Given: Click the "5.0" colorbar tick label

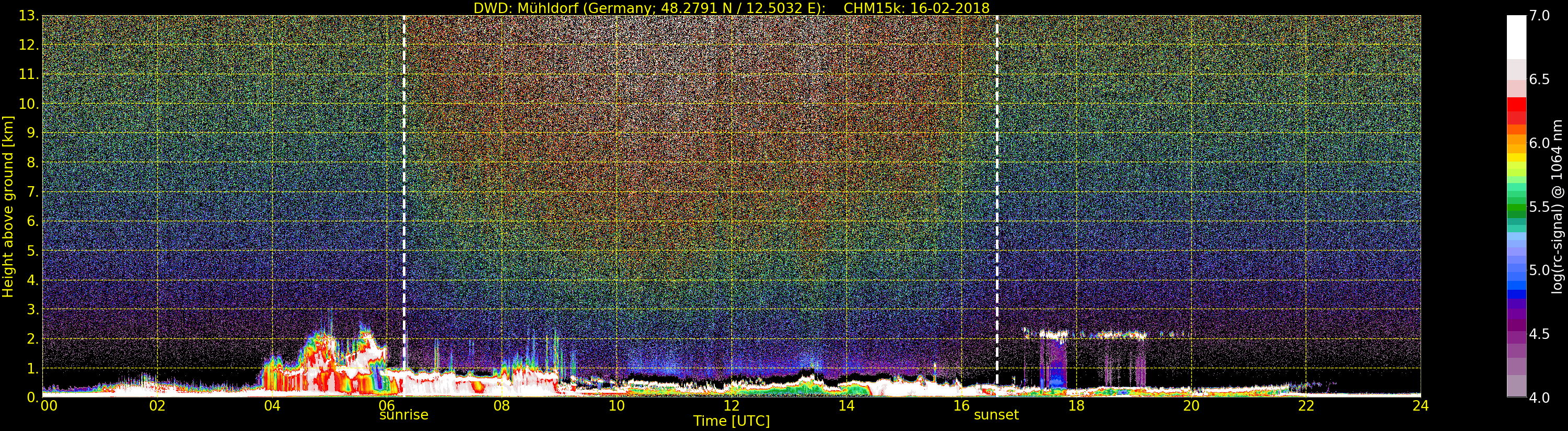Looking at the screenshot, I should point(1539,270).
